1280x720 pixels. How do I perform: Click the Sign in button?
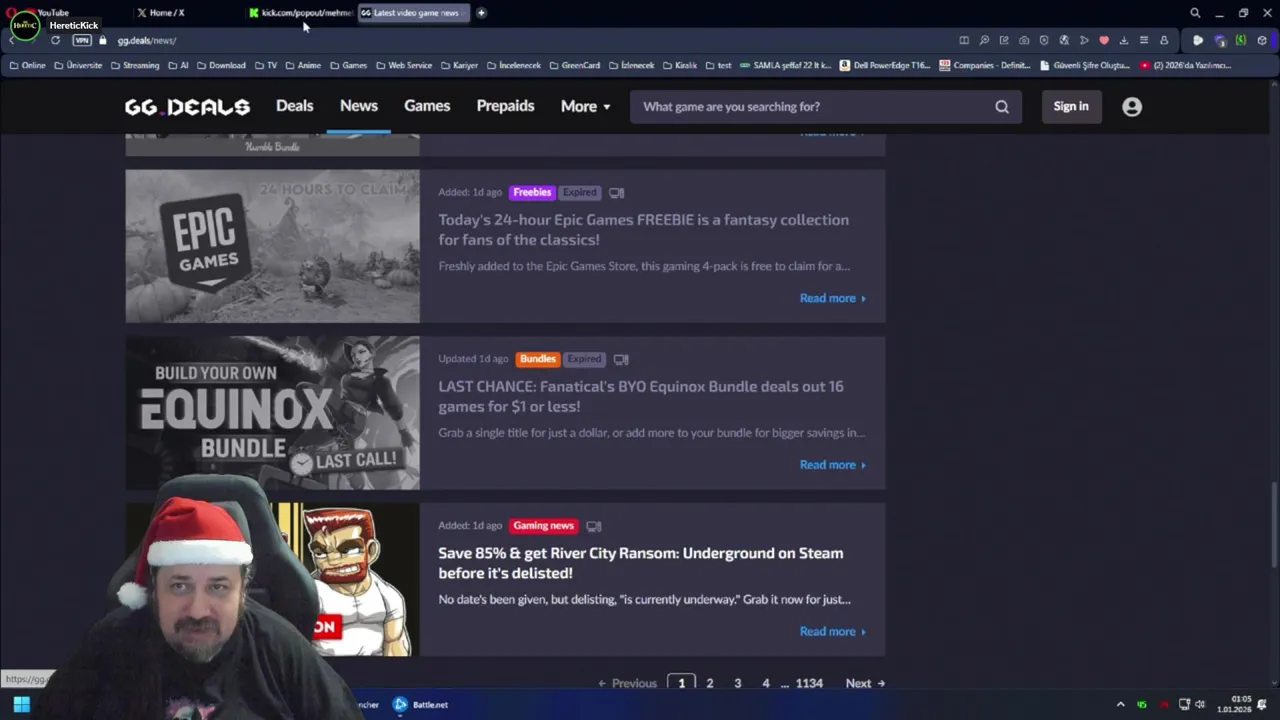[x=1071, y=106]
